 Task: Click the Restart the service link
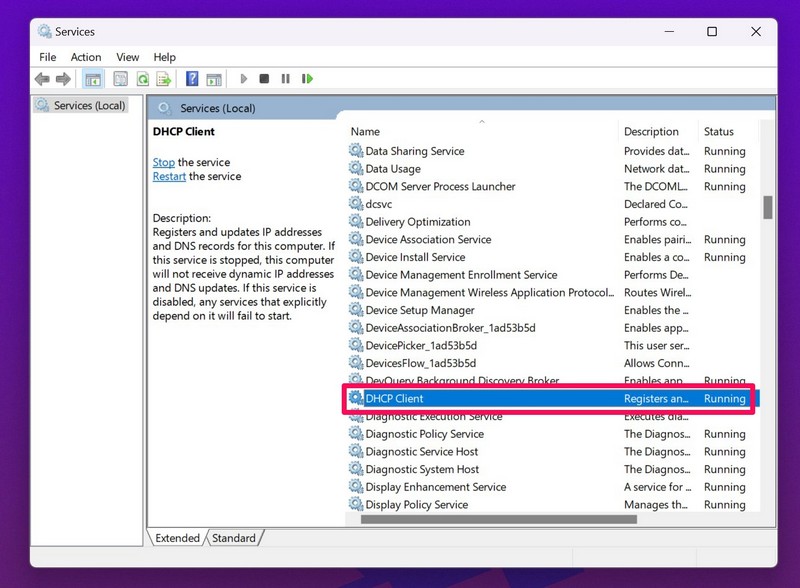(169, 176)
